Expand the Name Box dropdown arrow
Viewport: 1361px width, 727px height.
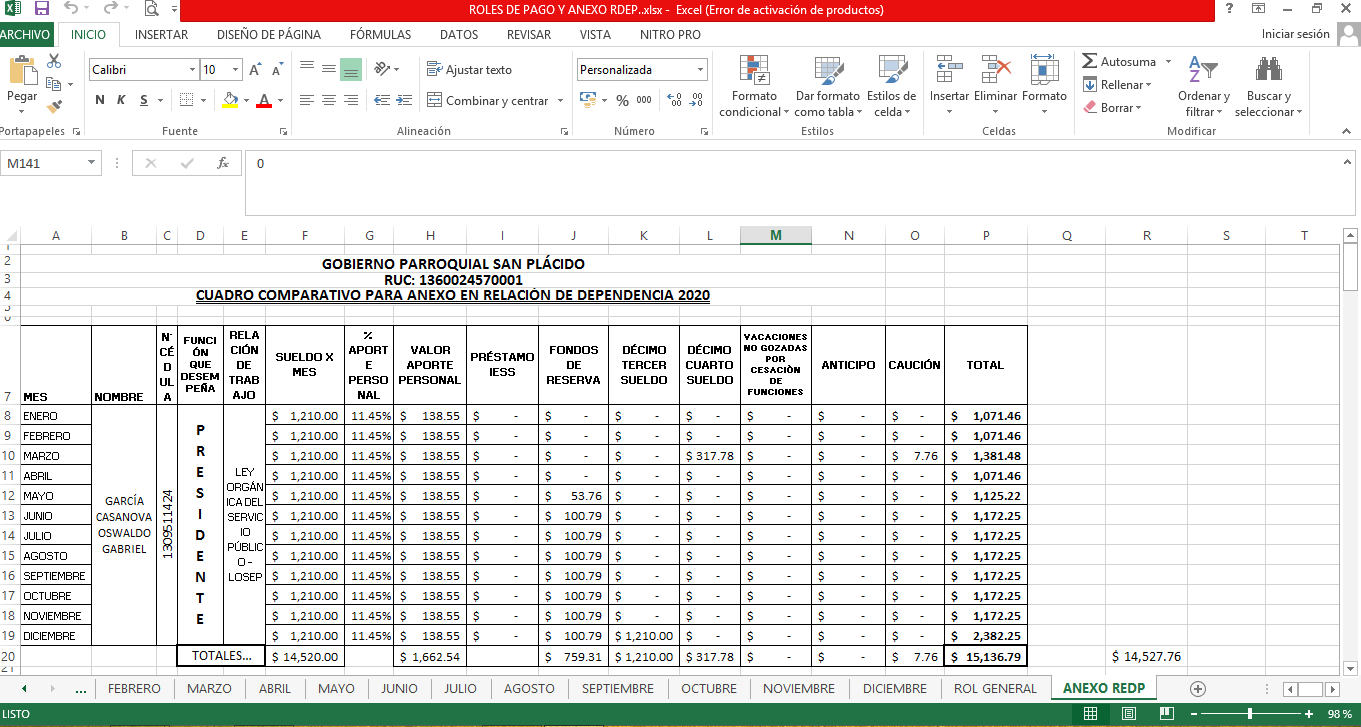point(92,163)
